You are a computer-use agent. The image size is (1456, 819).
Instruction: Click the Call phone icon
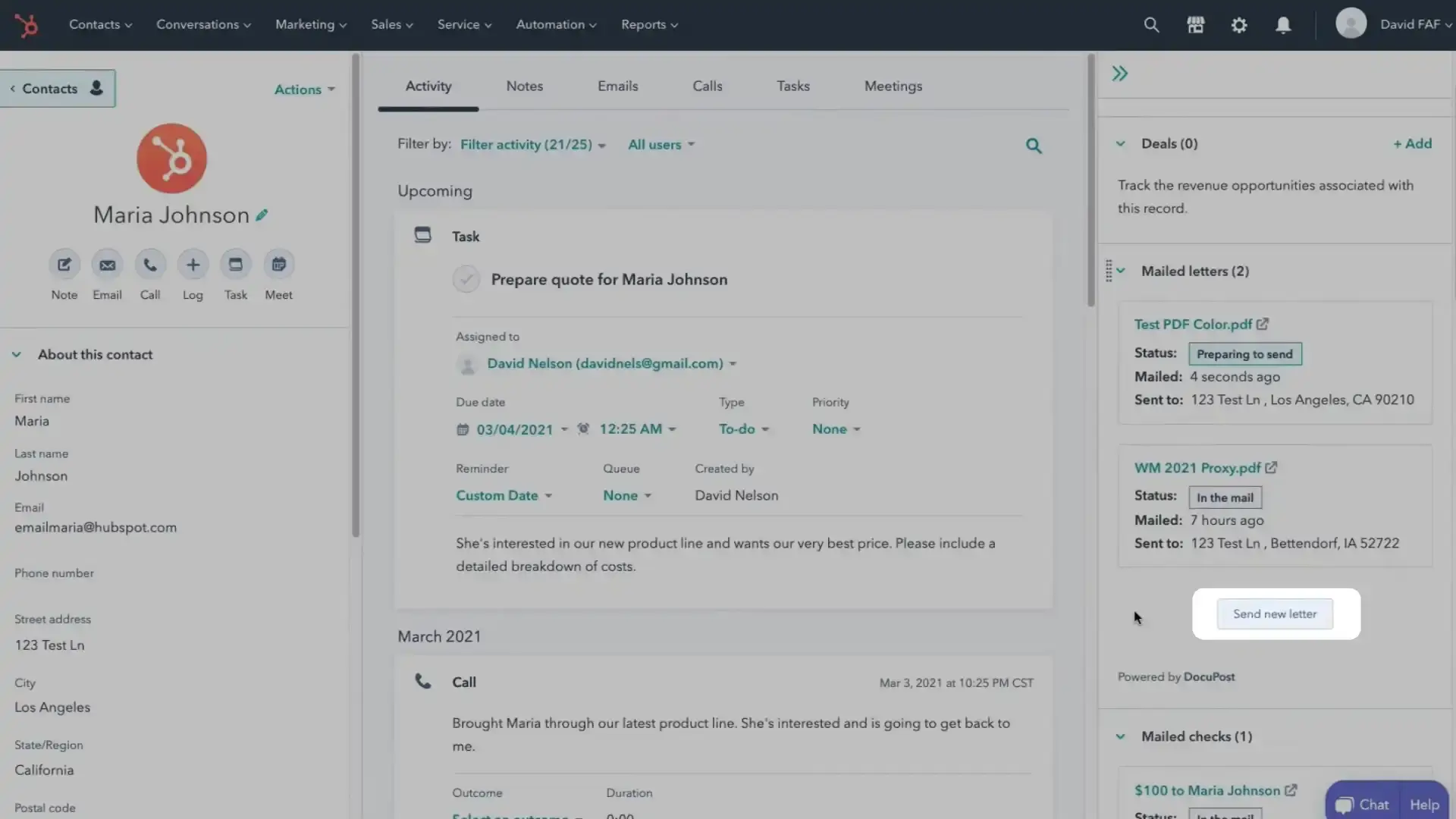click(x=150, y=265)
